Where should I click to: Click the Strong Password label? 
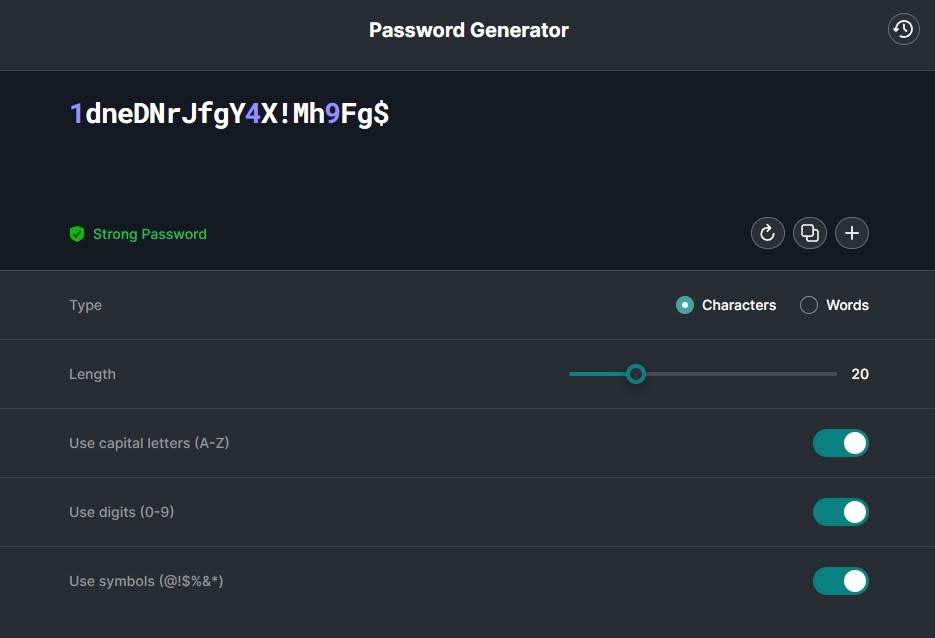click(x=150, y=234)
